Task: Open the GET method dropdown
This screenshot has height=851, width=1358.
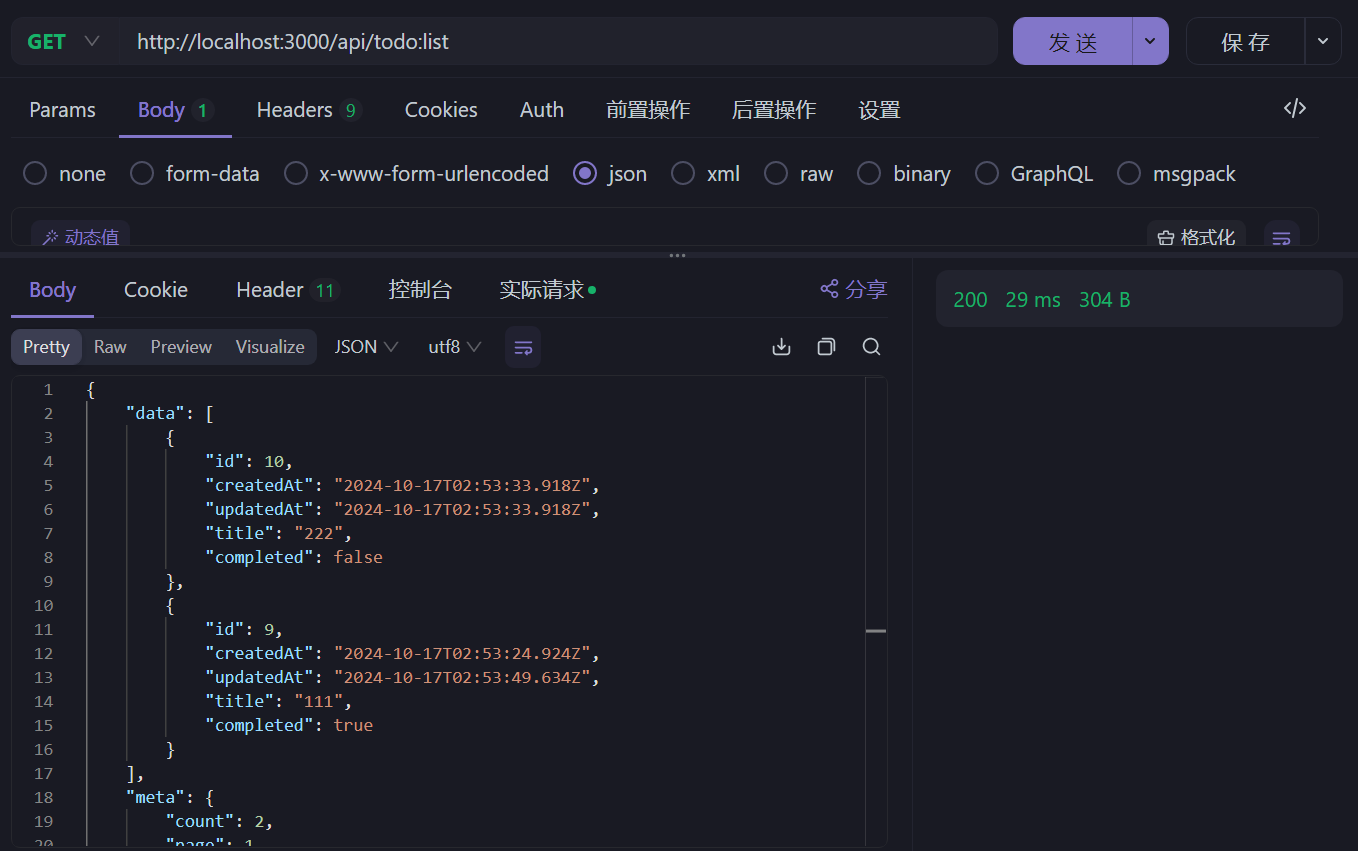Action: [63, 42]
